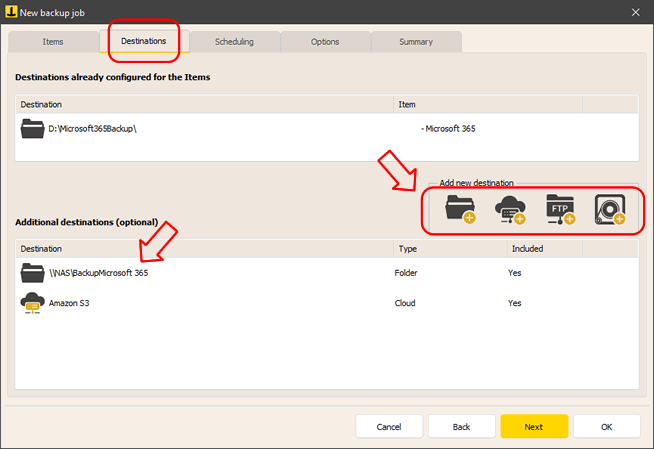Click the Included column header
Viewport: 654px width, 449px height.
527,247
